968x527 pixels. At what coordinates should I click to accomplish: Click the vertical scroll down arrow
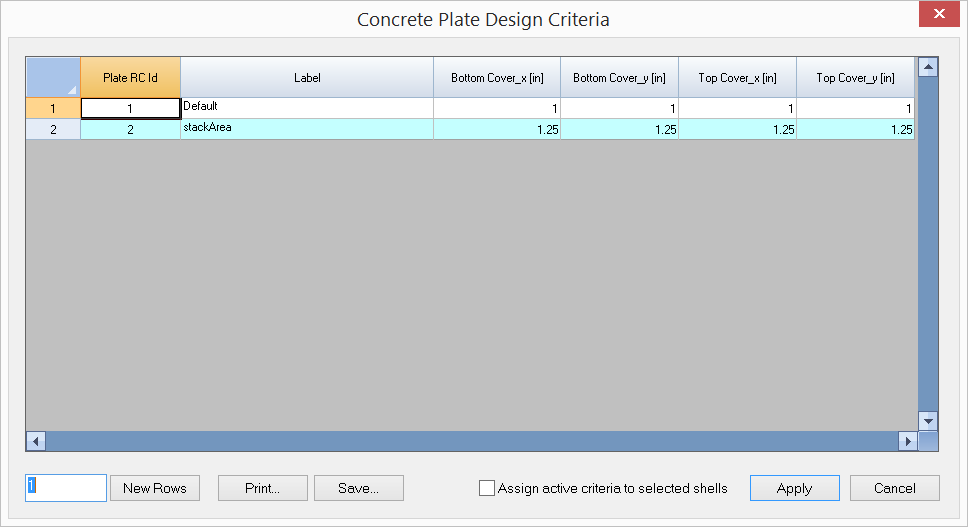[x=928, y=421]
